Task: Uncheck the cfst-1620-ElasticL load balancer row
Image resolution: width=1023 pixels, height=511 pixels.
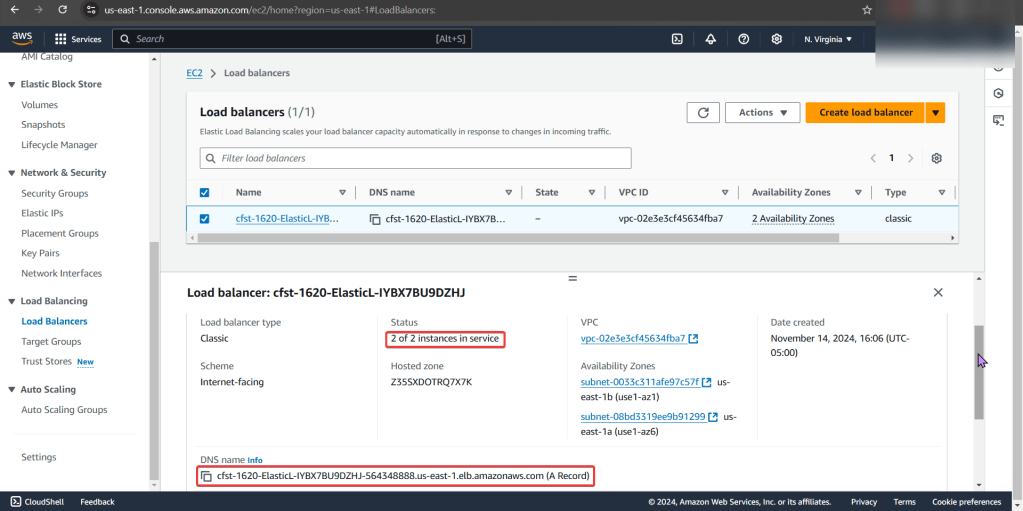Action: (205, 219)
